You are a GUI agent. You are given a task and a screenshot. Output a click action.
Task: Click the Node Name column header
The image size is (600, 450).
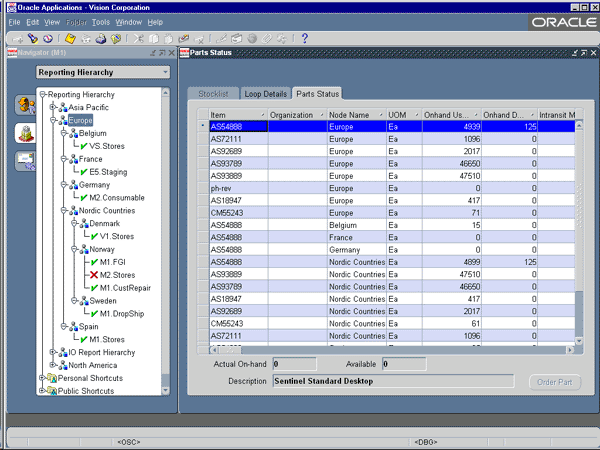[348, 115]
